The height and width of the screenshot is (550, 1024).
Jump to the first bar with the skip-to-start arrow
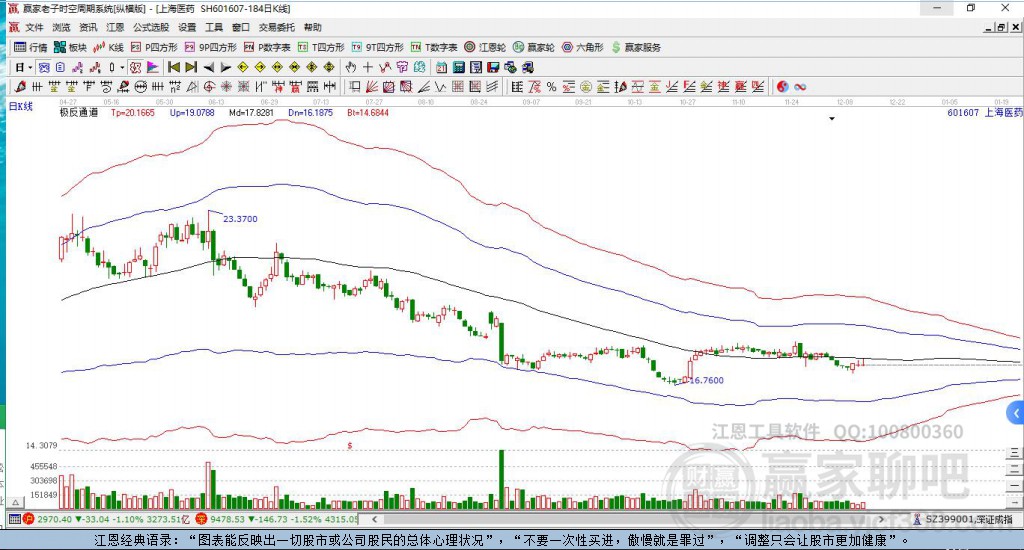coord(174,67)
